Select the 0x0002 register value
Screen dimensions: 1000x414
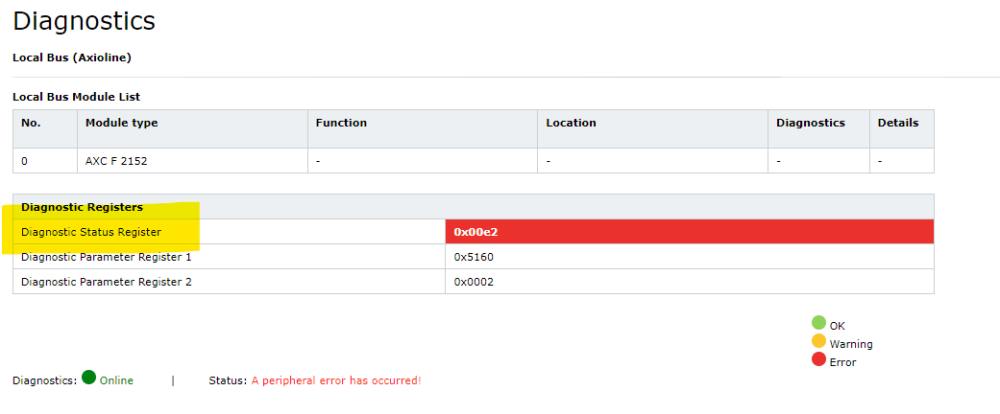click(x=474, y=282)
